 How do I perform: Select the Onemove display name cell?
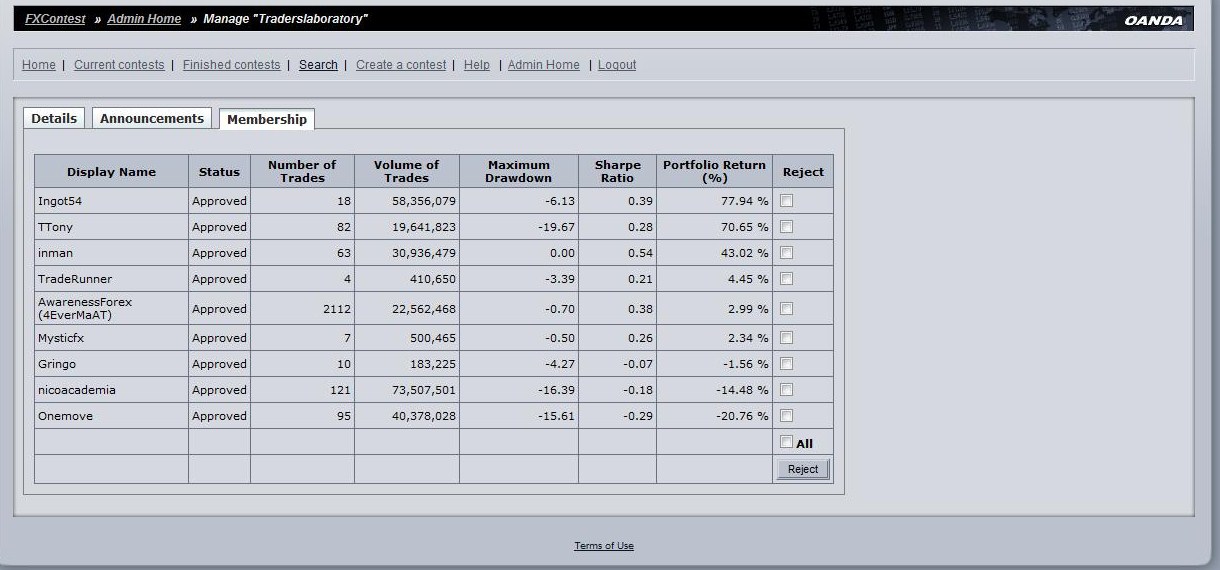point(111,416)
